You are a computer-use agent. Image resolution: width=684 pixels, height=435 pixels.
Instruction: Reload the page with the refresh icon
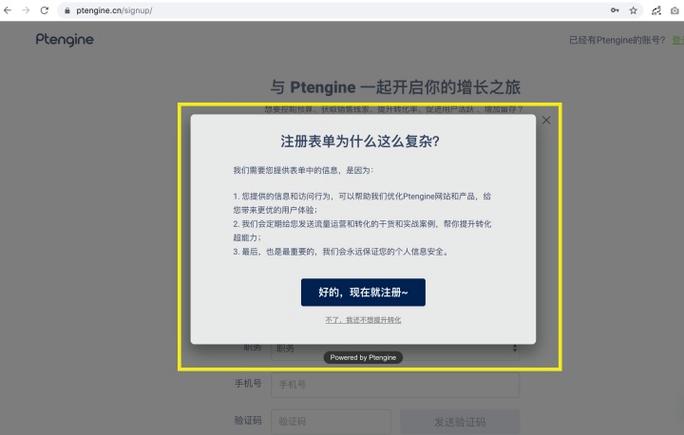click(x=44, y=10)
